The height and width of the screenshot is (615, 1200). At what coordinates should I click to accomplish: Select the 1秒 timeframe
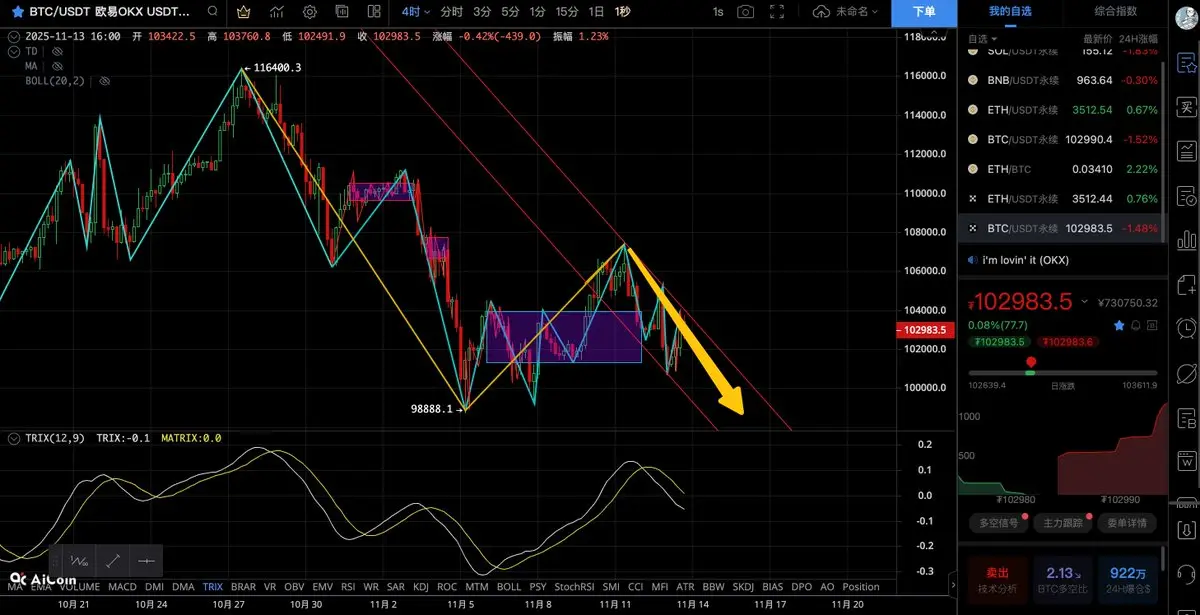623,12
